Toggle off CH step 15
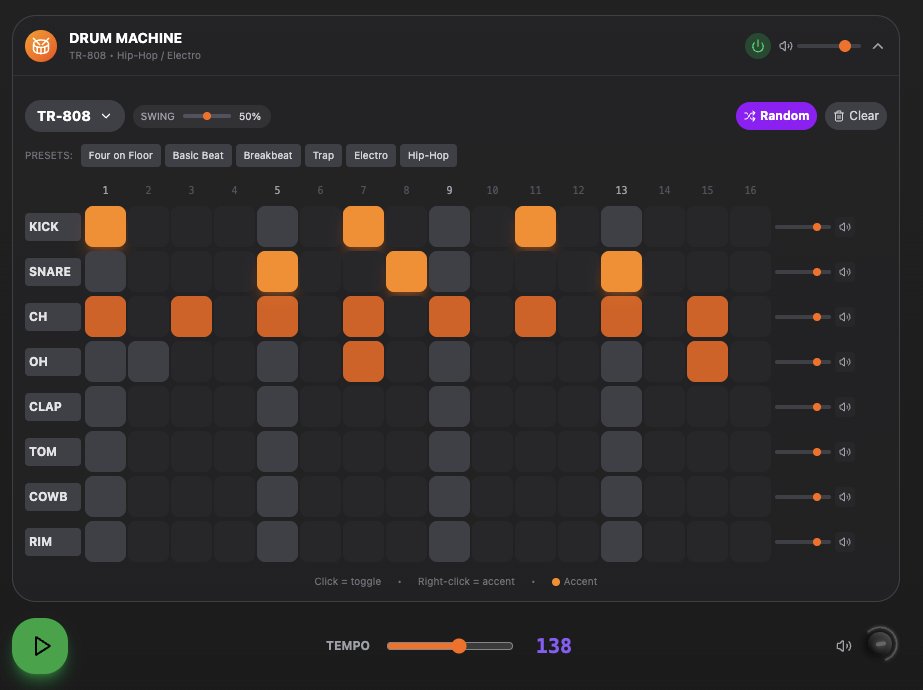The image size is (923, 690). click(707, 317)
